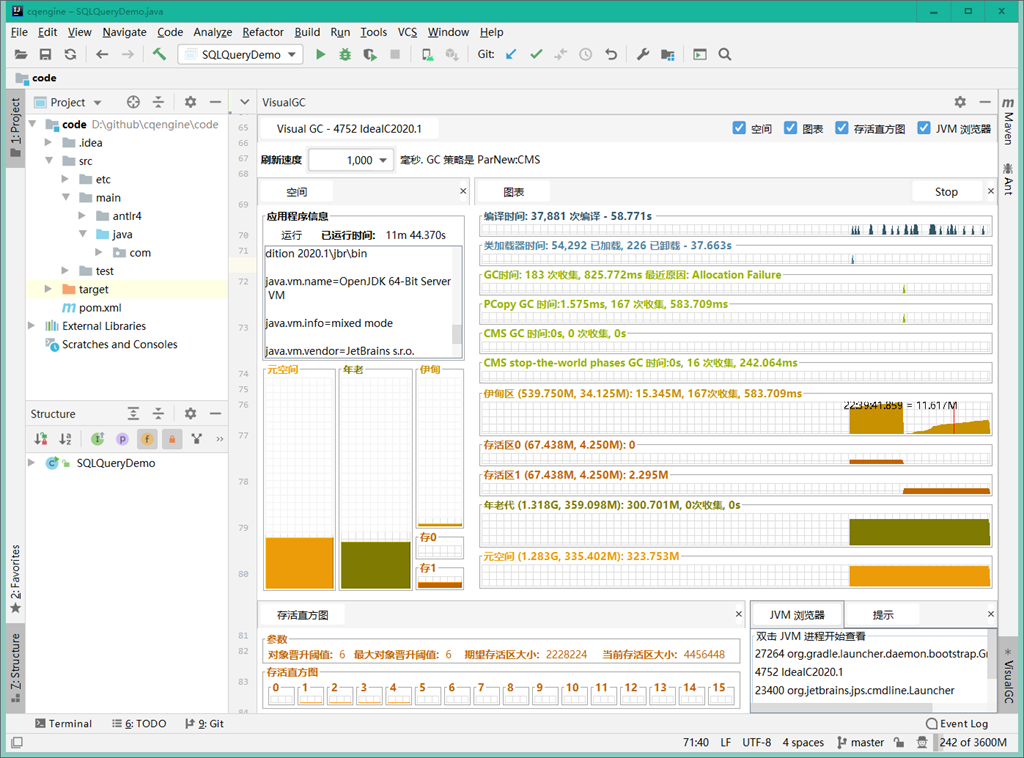
Task: Open Search Everywhere magnifier icon
Action: tap(725, 54)
